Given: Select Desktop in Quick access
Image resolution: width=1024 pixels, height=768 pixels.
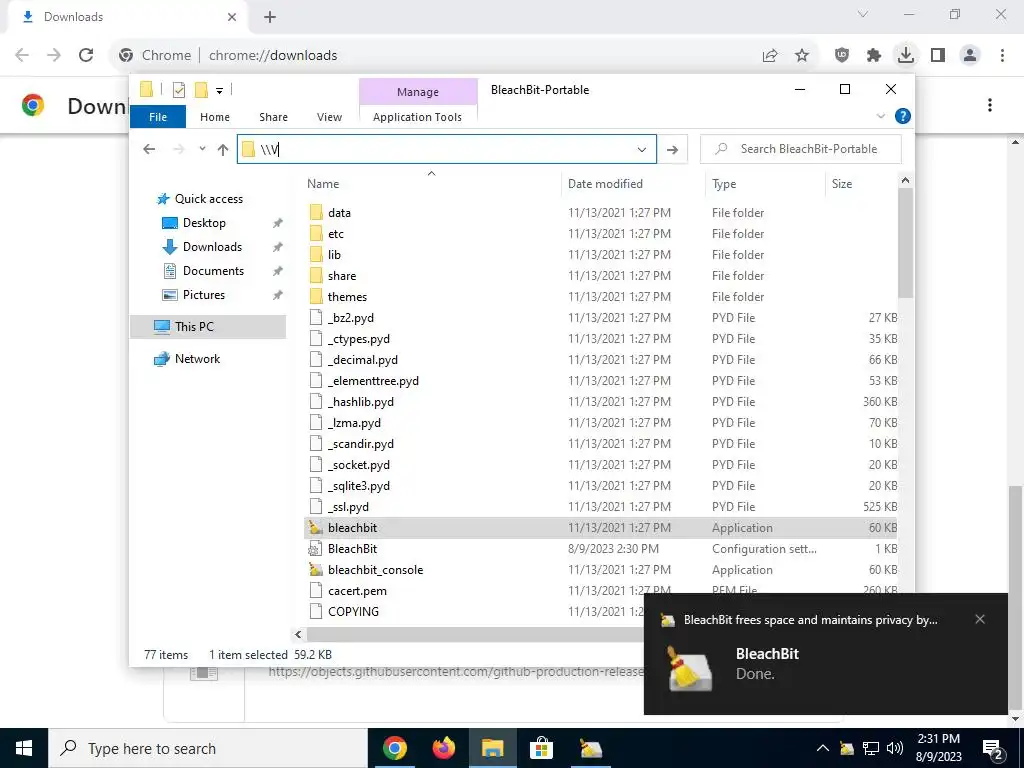Looking at the screenshot, I should pyautogui.click(x=204, y=223).
